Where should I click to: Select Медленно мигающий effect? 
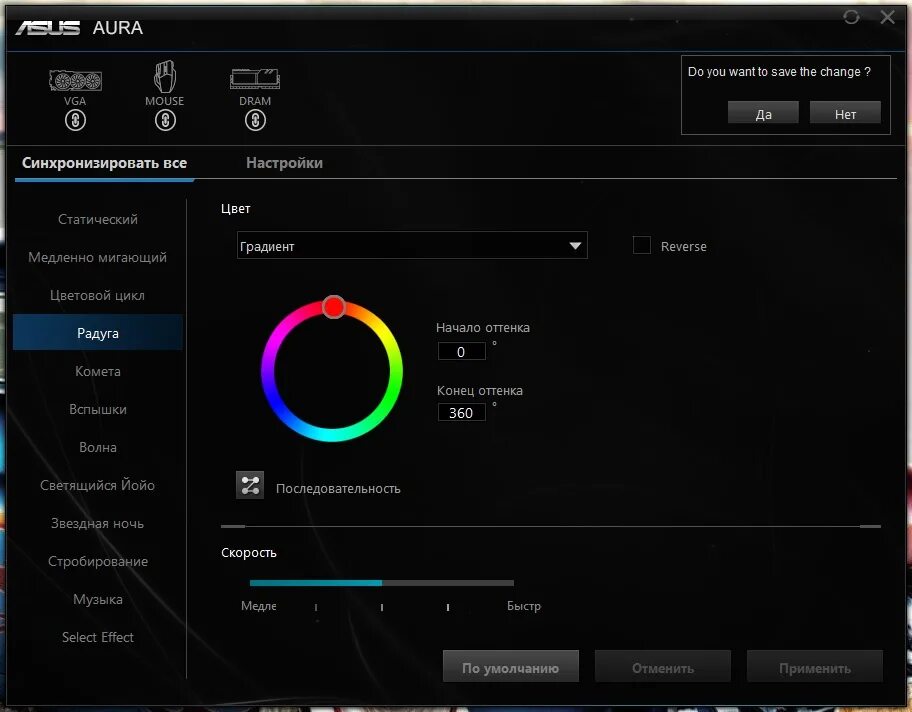pos(98,257)
